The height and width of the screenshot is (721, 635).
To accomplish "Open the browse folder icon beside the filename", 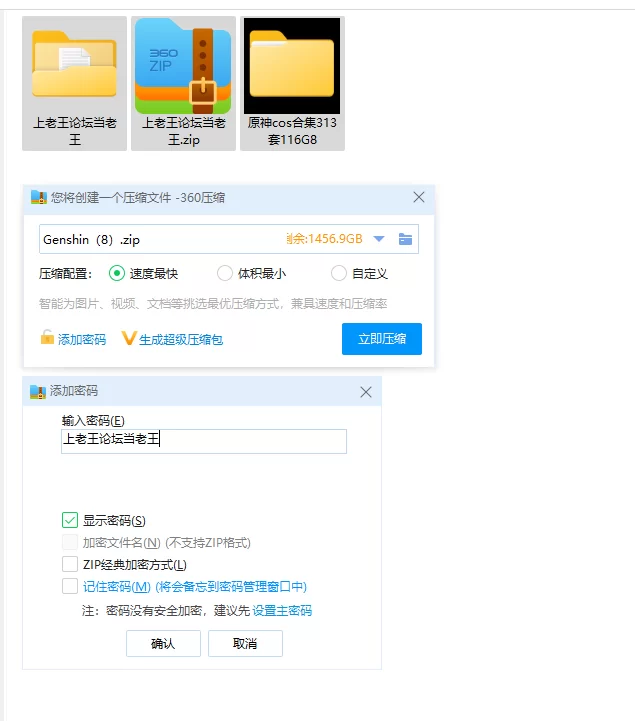I will [405, 239].
